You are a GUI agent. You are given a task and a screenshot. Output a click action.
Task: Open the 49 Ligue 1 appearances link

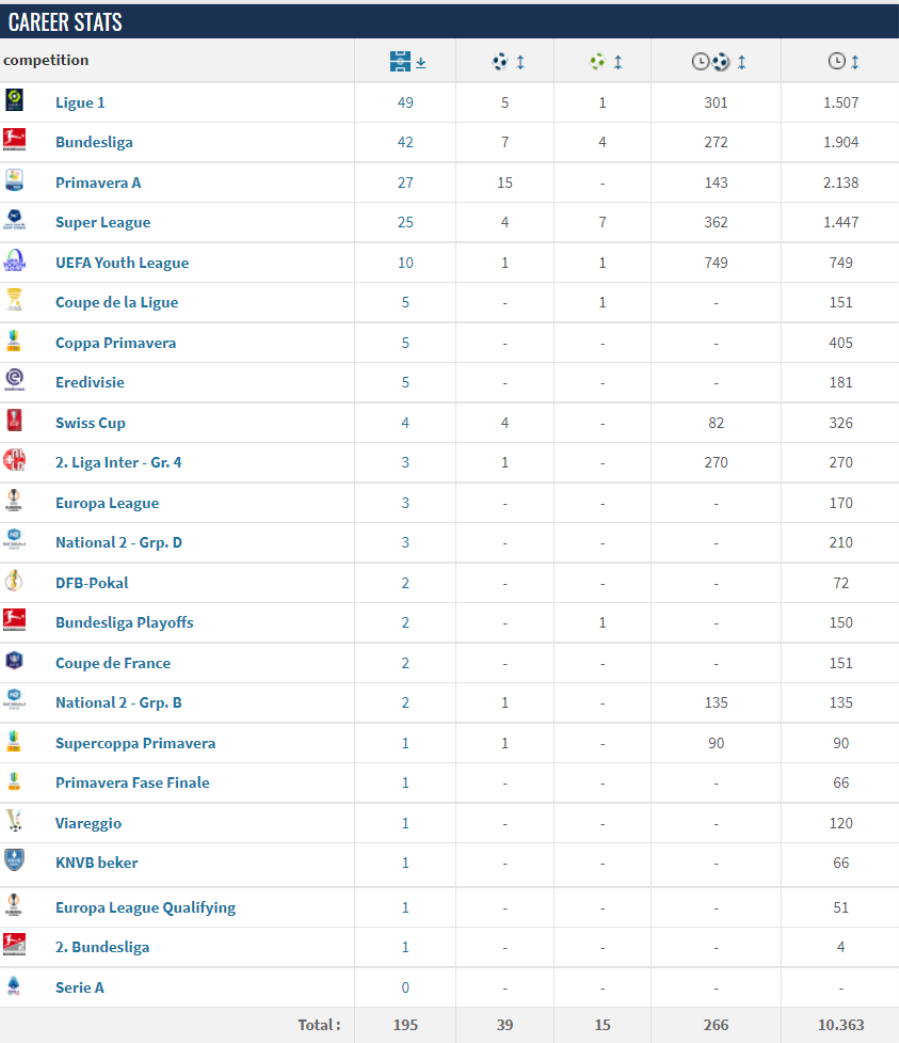[406, 103]
